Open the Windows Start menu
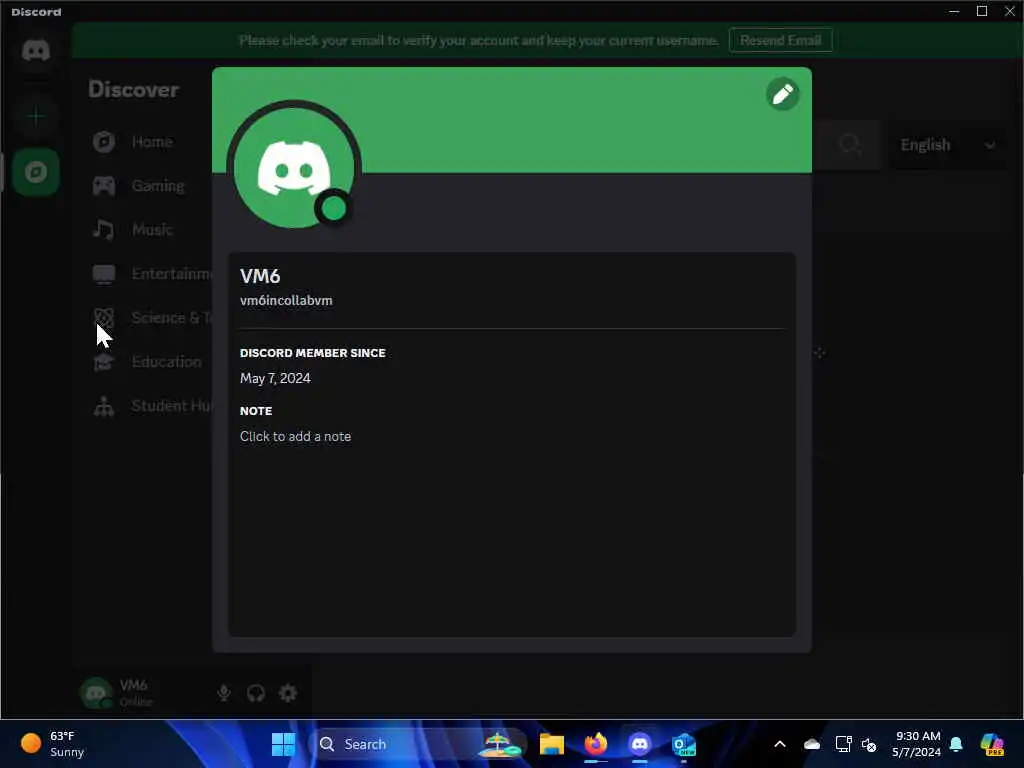The height and width of the screenshot is (768, 1024). coord(283,744)
